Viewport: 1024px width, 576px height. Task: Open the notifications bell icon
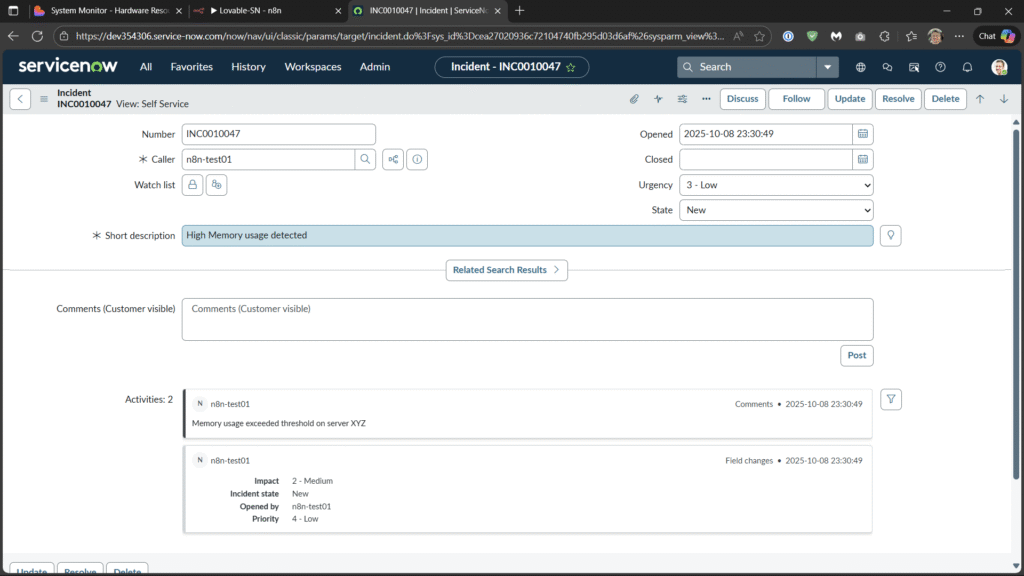pyautogui.click(x=967, y=67)
